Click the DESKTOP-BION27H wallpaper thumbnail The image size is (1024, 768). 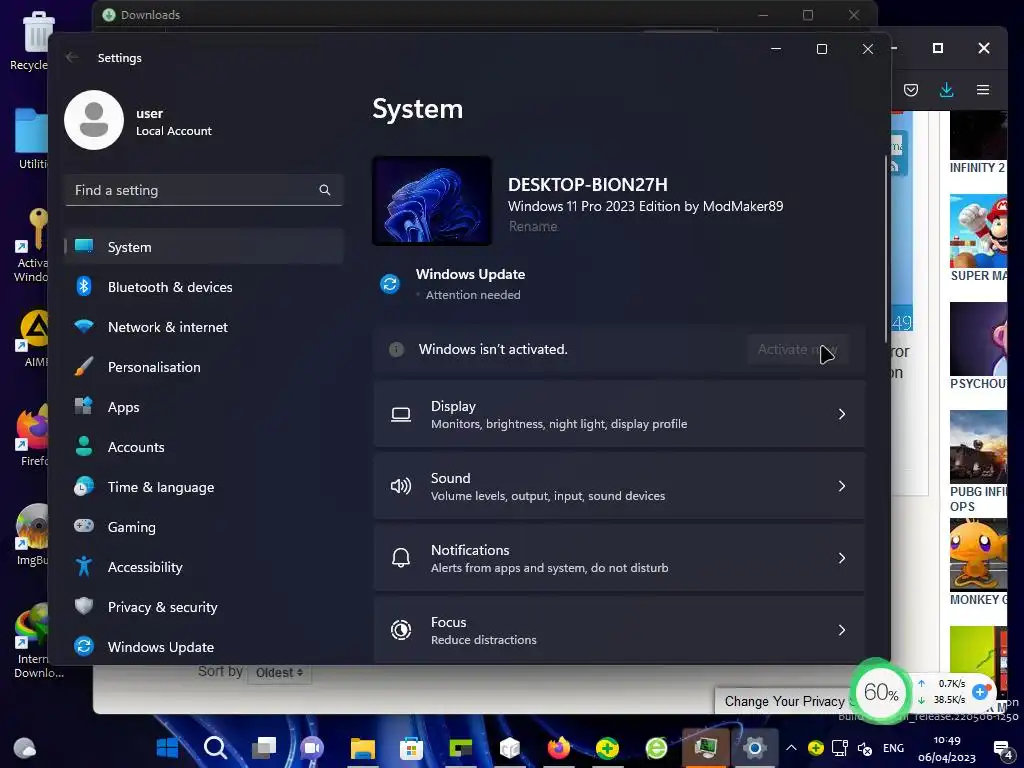[x=432, y=201]
